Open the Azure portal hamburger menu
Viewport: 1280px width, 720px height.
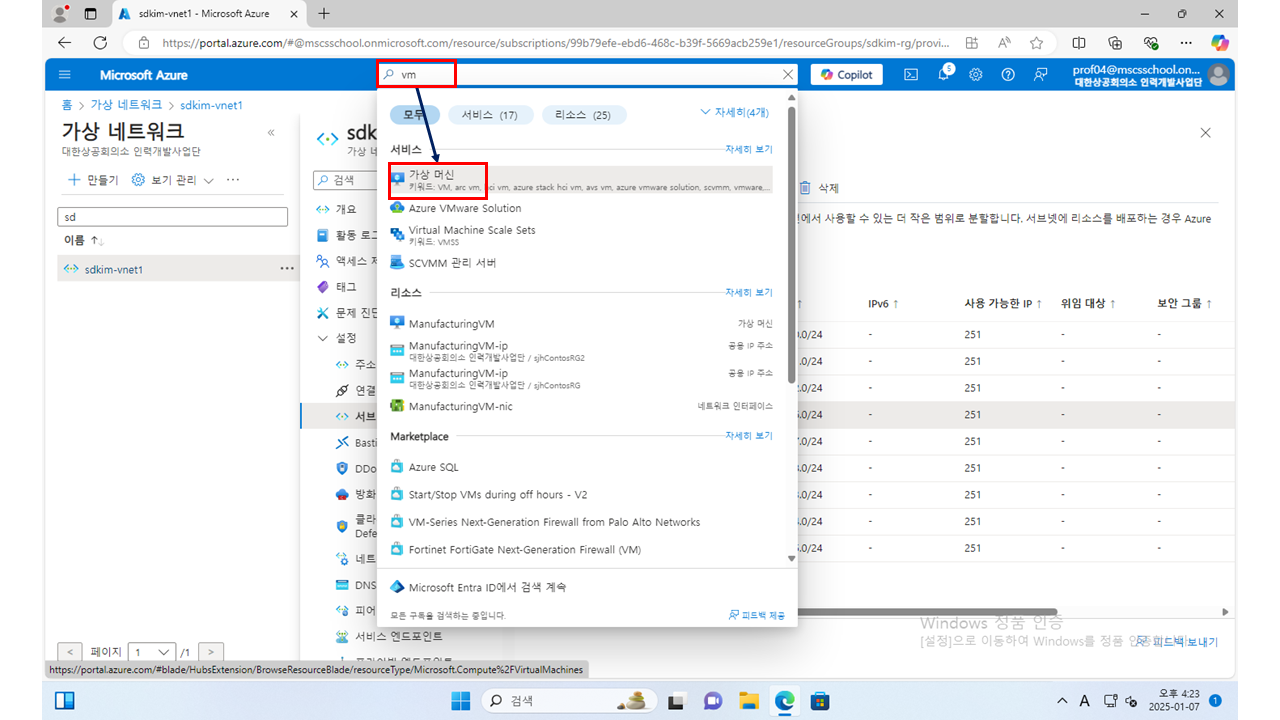pyautogui.click(x=65, y=75)
